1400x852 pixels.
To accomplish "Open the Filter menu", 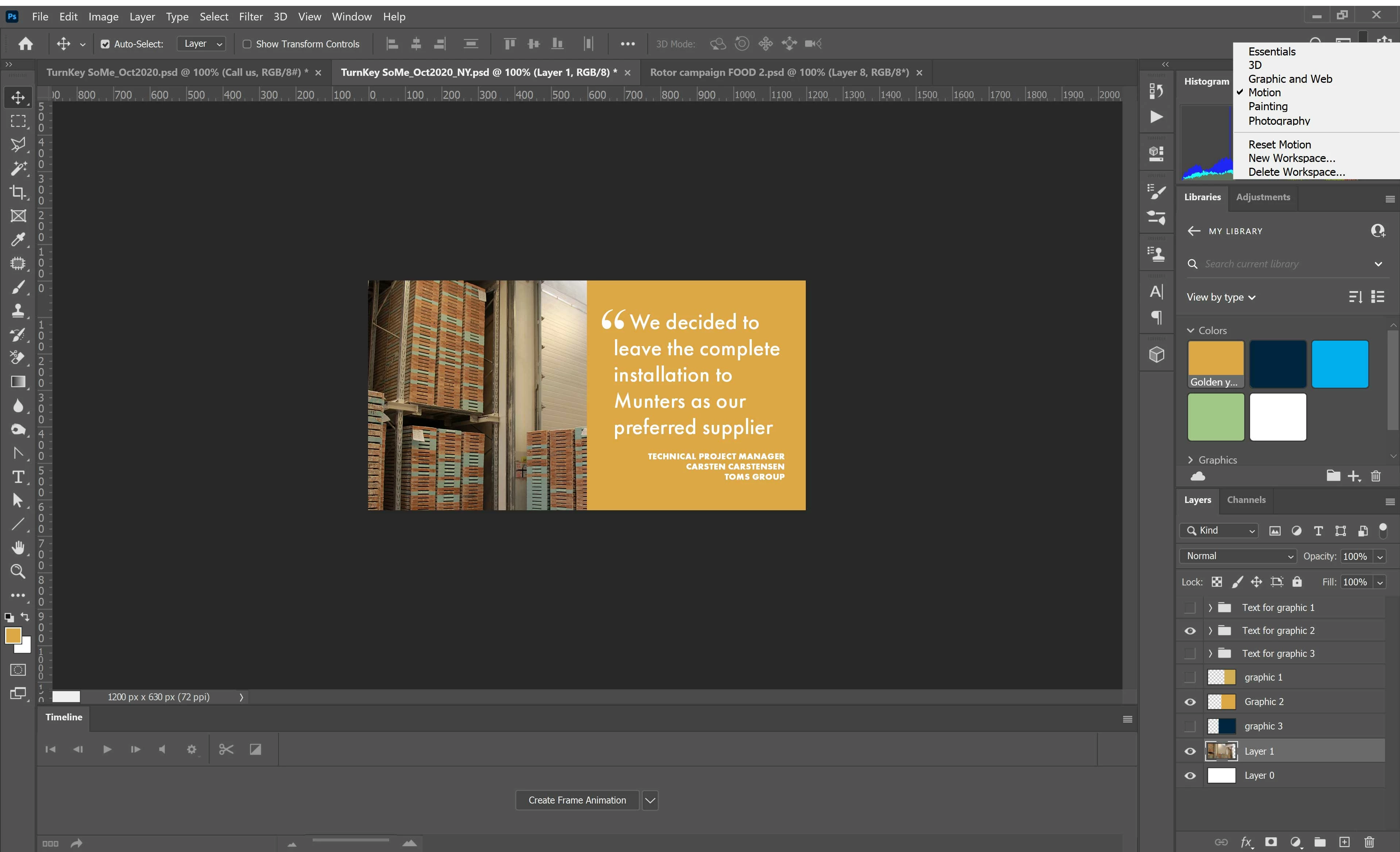I will [x=251, y=16].
